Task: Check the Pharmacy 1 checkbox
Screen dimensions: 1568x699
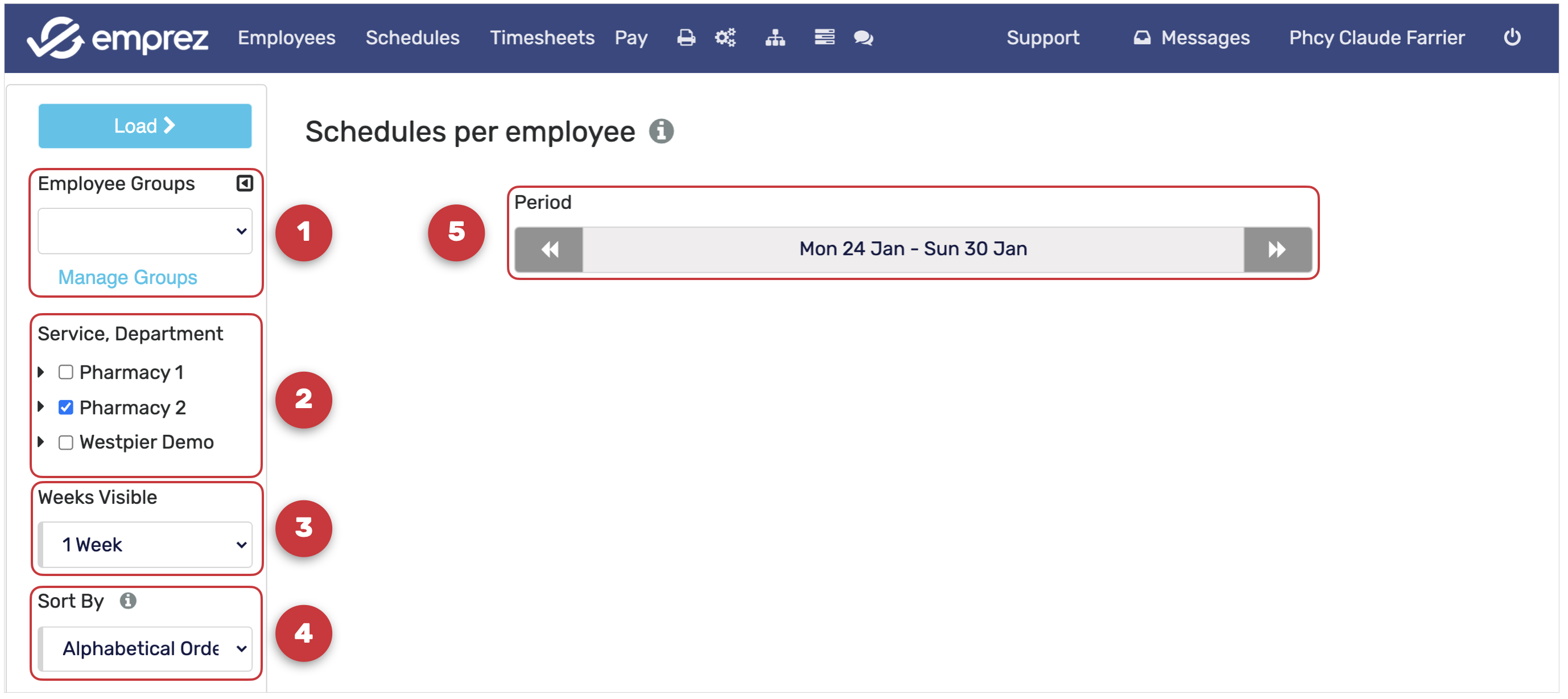Action: tap(66, 372)
